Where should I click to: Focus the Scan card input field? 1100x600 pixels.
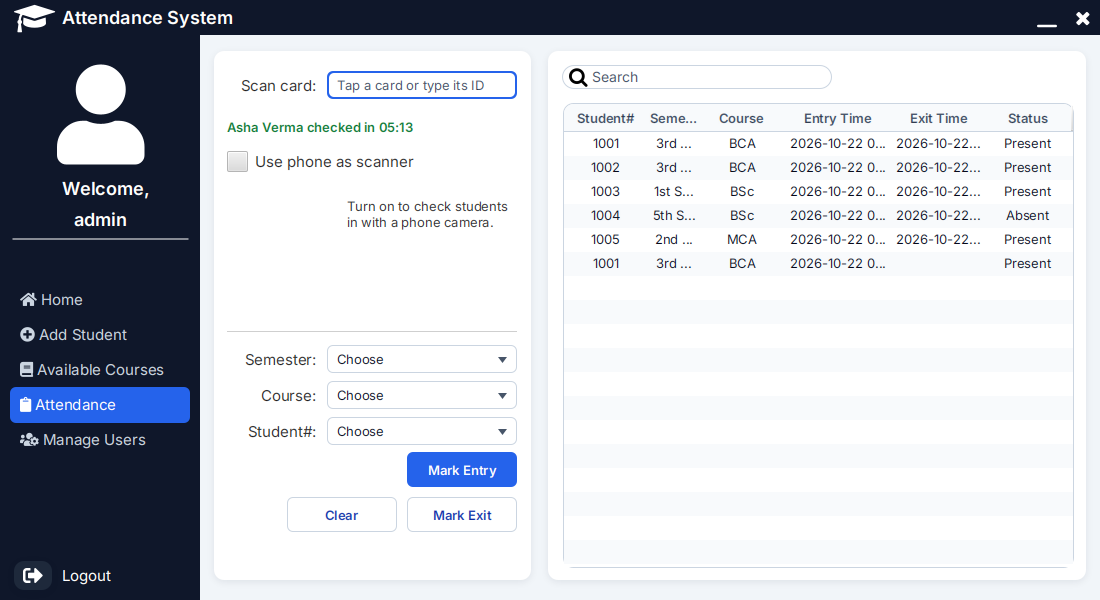(422, 85)
